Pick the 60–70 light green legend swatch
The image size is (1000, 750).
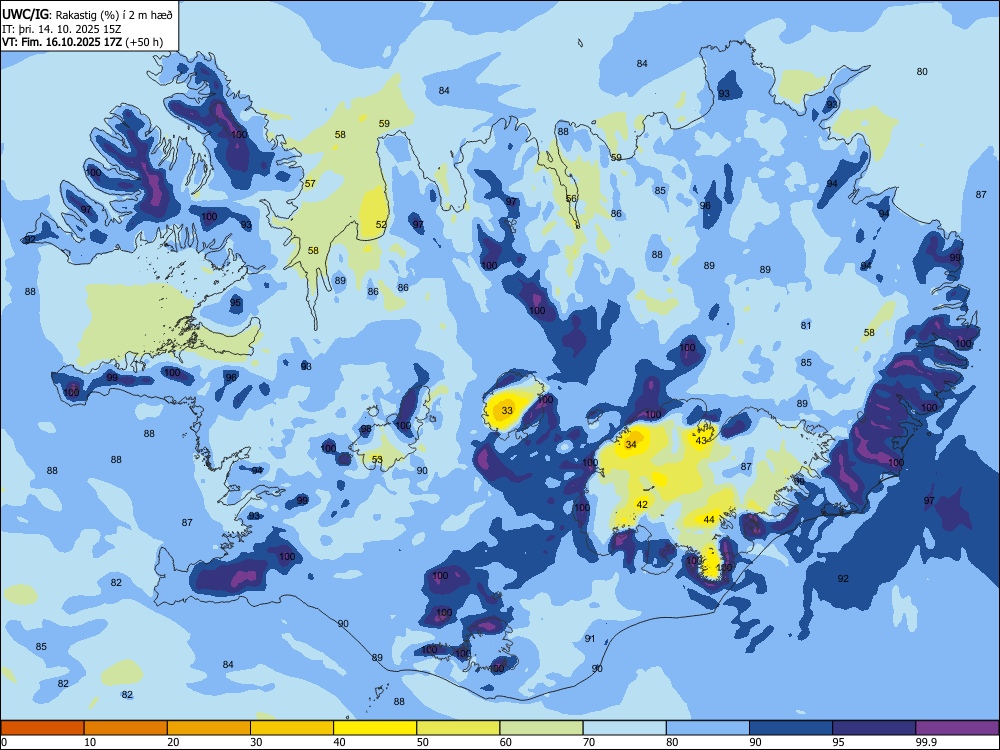[x=541, y=728]
